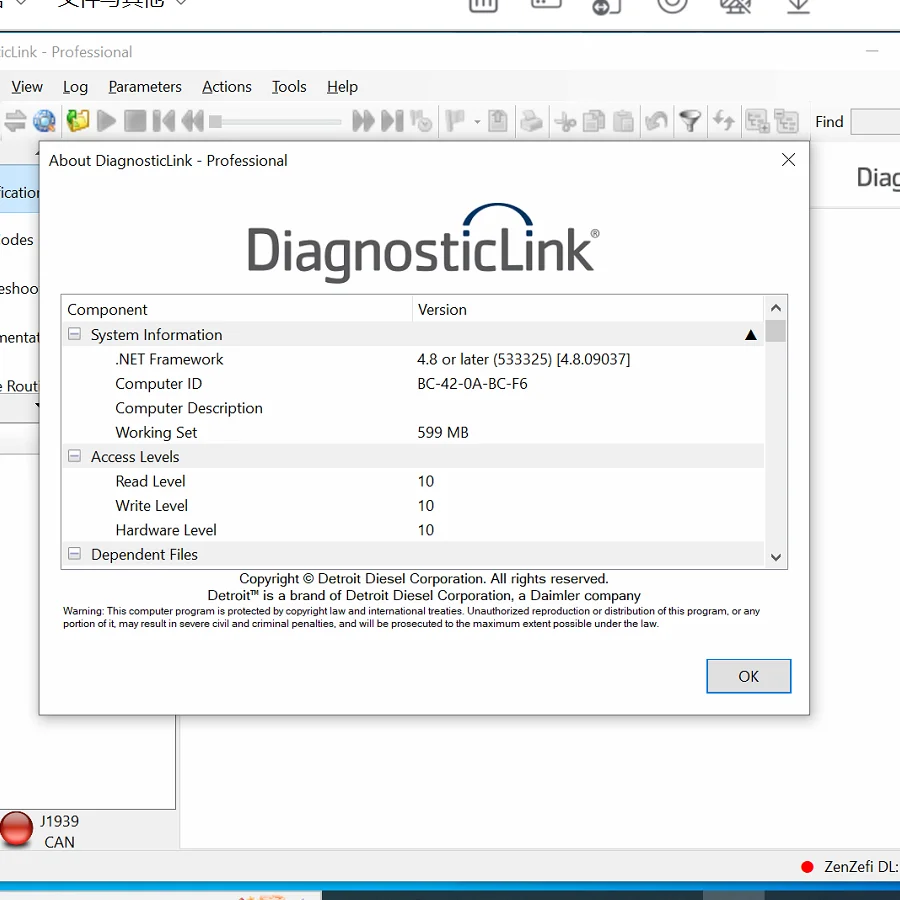
Task: Select the Write Level row
Action: pyautogui.click(x=413, y=506)
